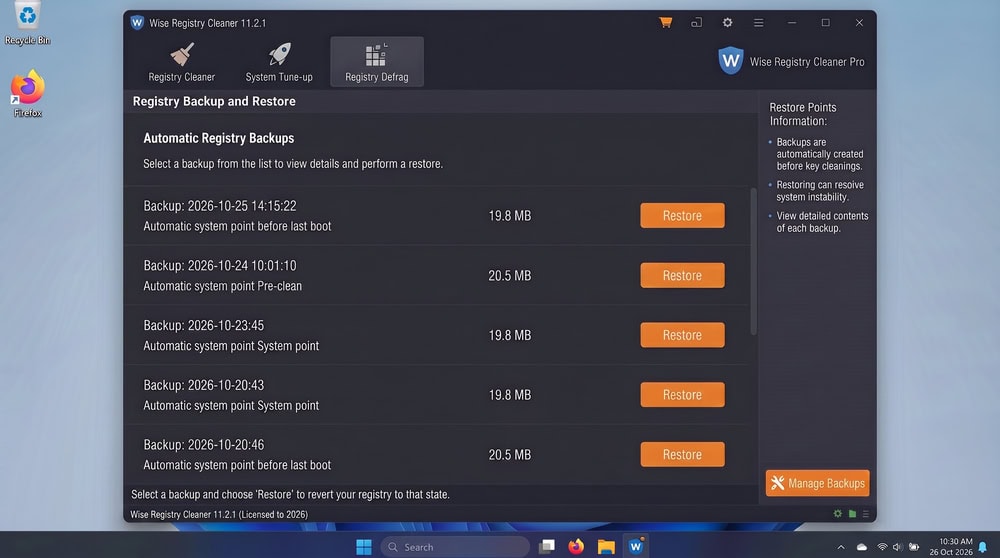The height and width of the screenshot is (558, 1000).
Task: Switch to System Tune-up tab
Action: coord(279,62)
